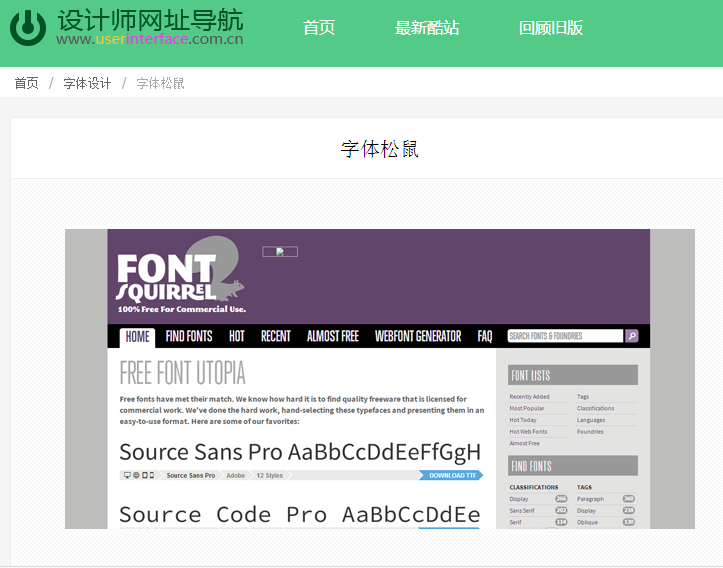Viewport: 723px width, 568px height.
Task: Click the globe web font icon under Source Sans Pro
Action: tap(136, 475)
